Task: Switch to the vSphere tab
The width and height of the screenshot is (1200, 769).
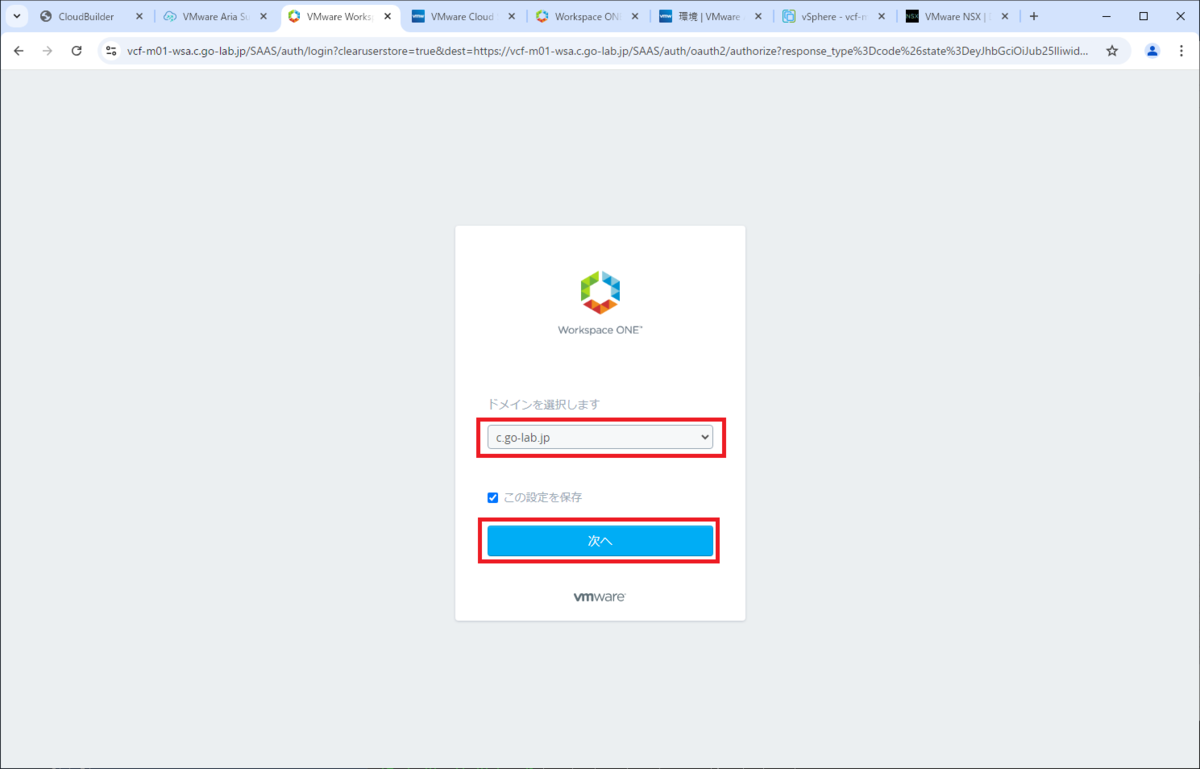Action: pyautogui.click(x=835, y=16)
